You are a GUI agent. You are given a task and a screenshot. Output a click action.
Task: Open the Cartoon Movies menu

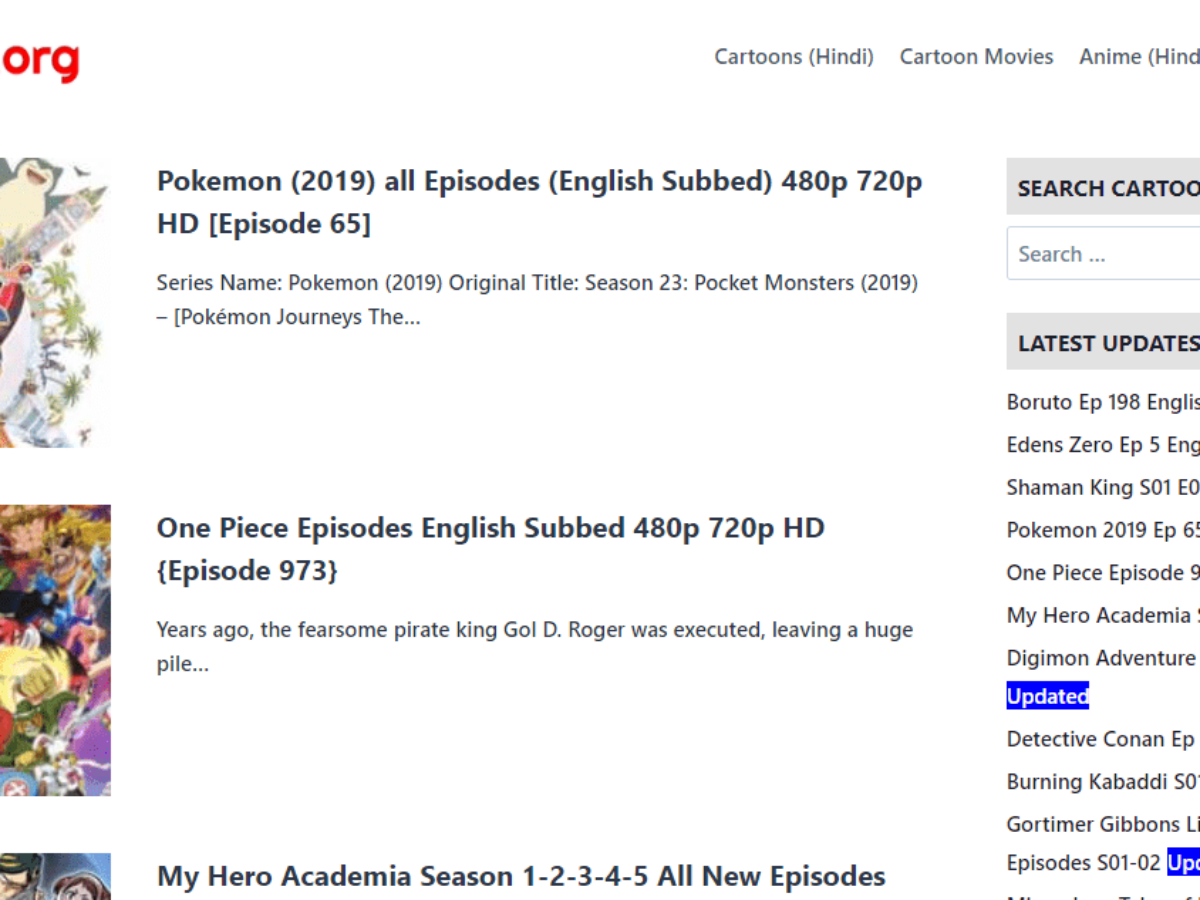click(x=976, y=57)
